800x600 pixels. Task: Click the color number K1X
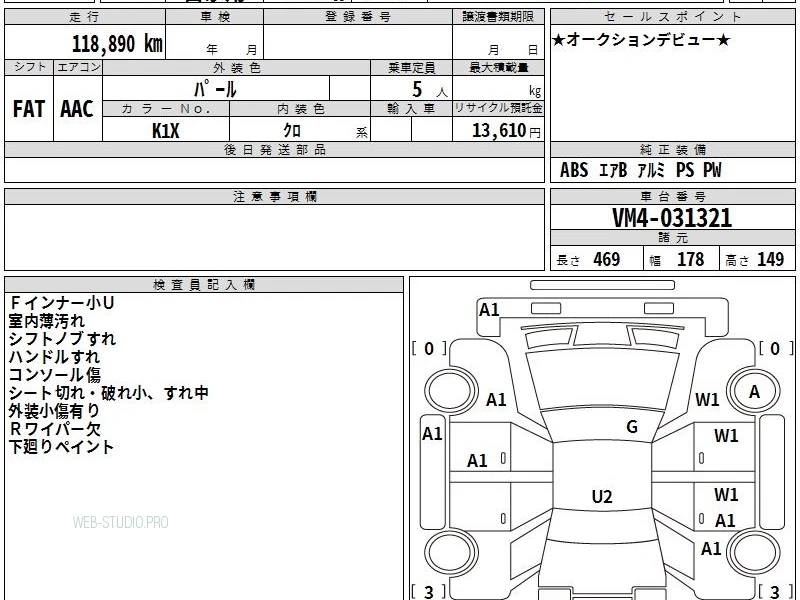pos(166,131)
